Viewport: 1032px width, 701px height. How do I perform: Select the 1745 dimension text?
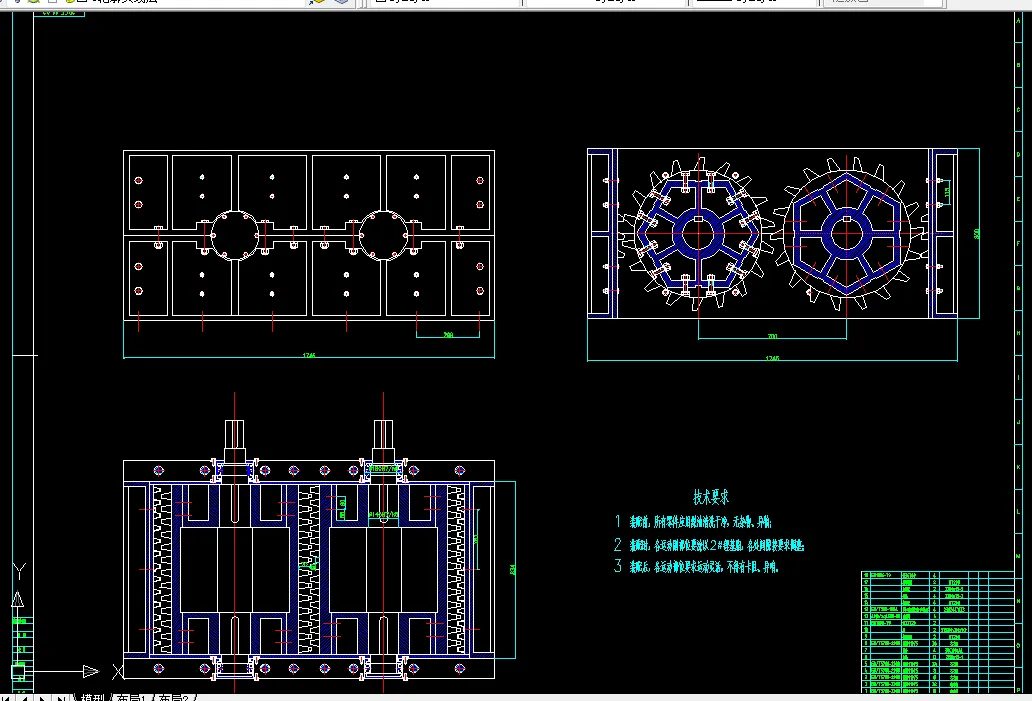click(309, 355)
